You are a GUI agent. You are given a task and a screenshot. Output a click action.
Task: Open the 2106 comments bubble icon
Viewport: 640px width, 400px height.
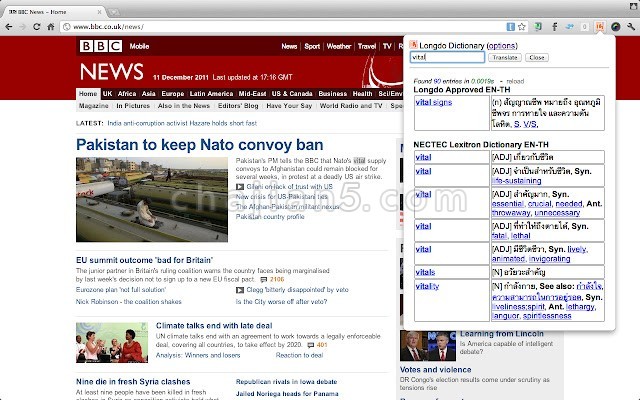tap(264, 280)
